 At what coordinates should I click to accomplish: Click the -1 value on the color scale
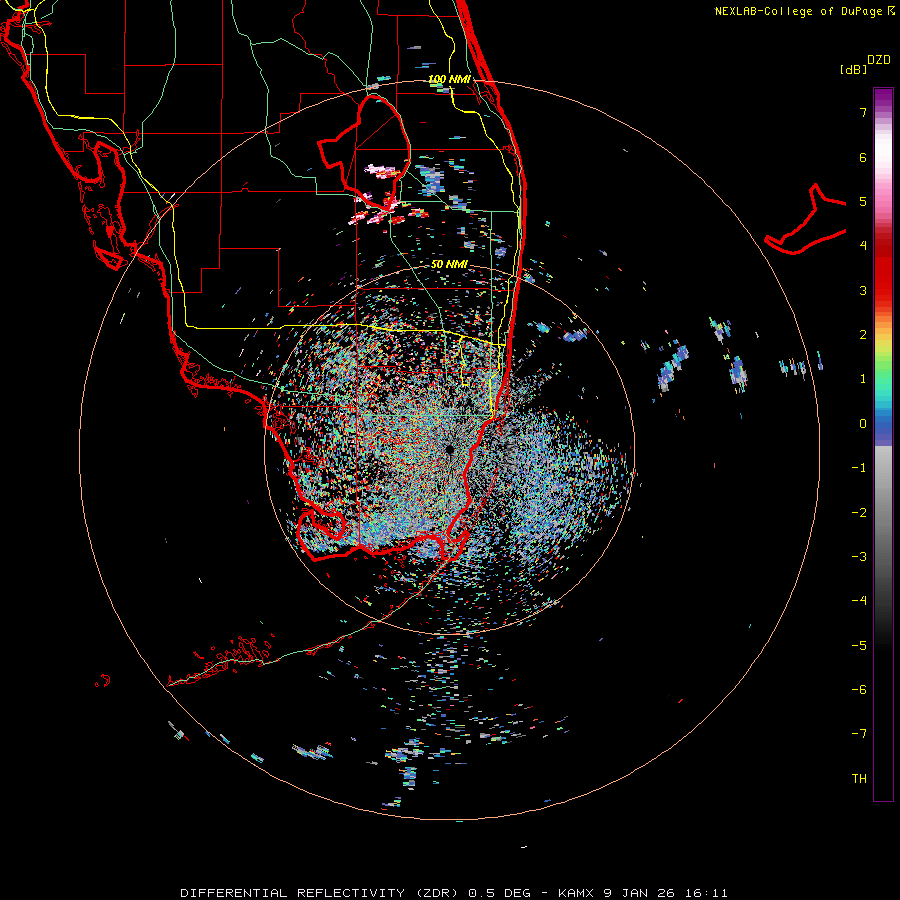pyautogui.click(x=859, y=468)
